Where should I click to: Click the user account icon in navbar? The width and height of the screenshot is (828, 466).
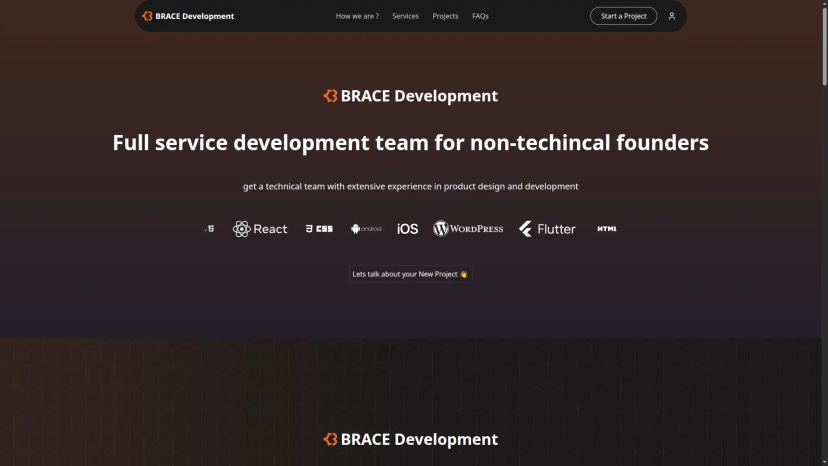click(672, 16)
